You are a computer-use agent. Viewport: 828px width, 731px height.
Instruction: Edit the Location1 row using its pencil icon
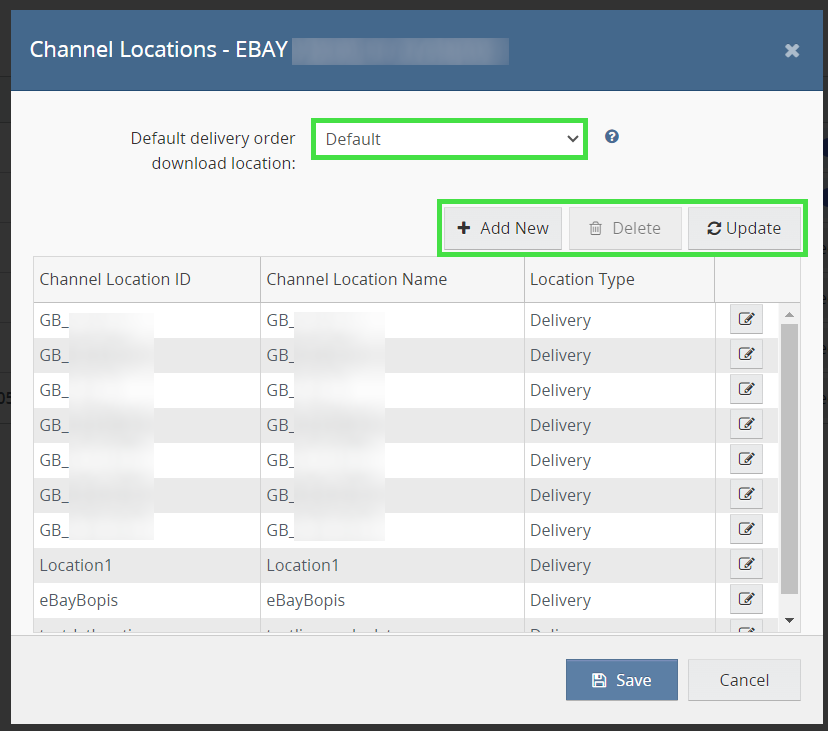coord(746,565)
